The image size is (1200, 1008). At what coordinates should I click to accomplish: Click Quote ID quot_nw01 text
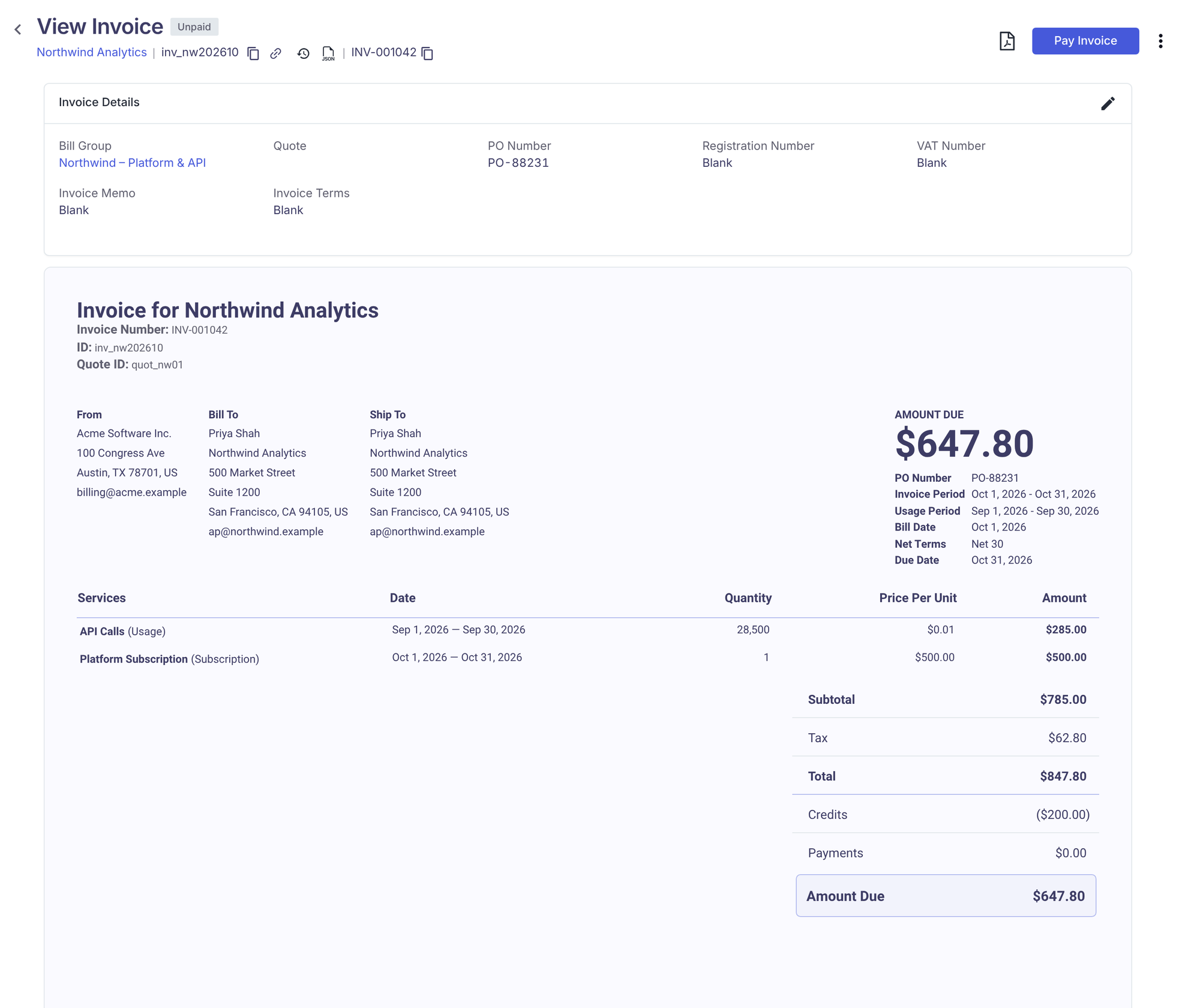pos(130,365)
